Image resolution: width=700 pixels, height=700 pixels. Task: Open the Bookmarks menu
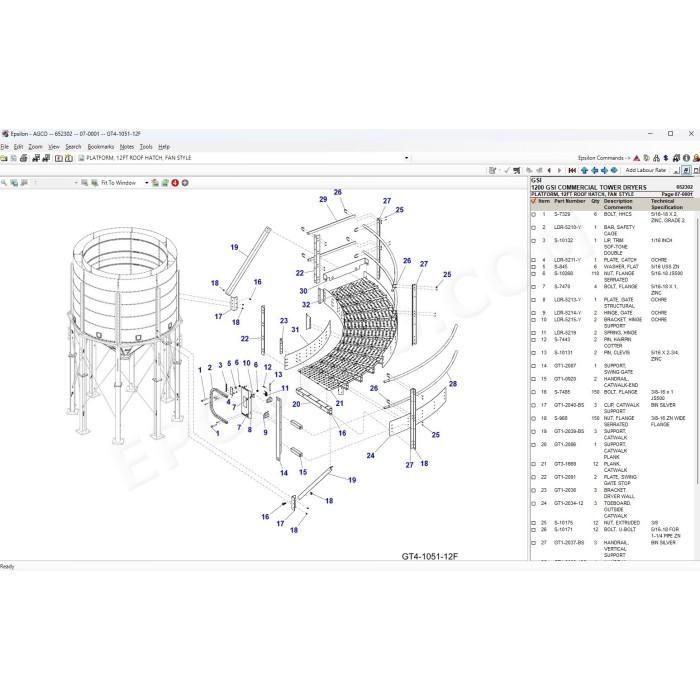[x=100, y=146]
